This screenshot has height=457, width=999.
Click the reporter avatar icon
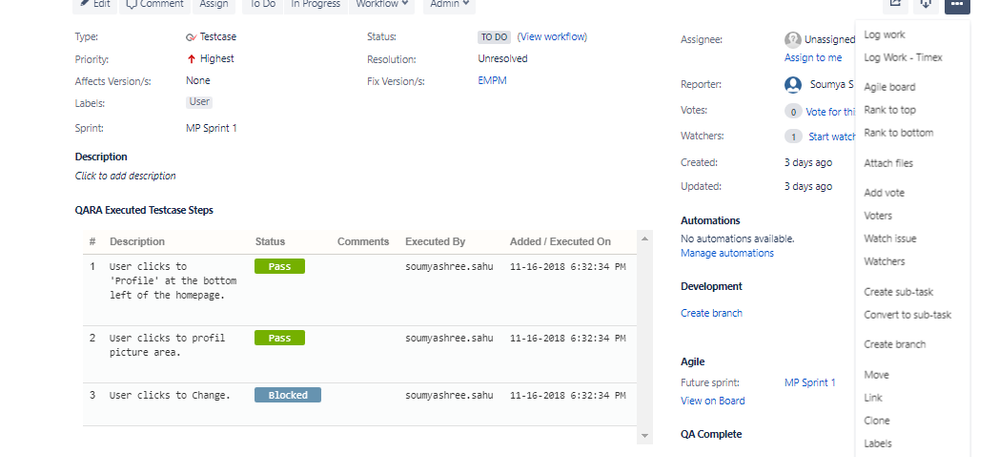(793, 85)
